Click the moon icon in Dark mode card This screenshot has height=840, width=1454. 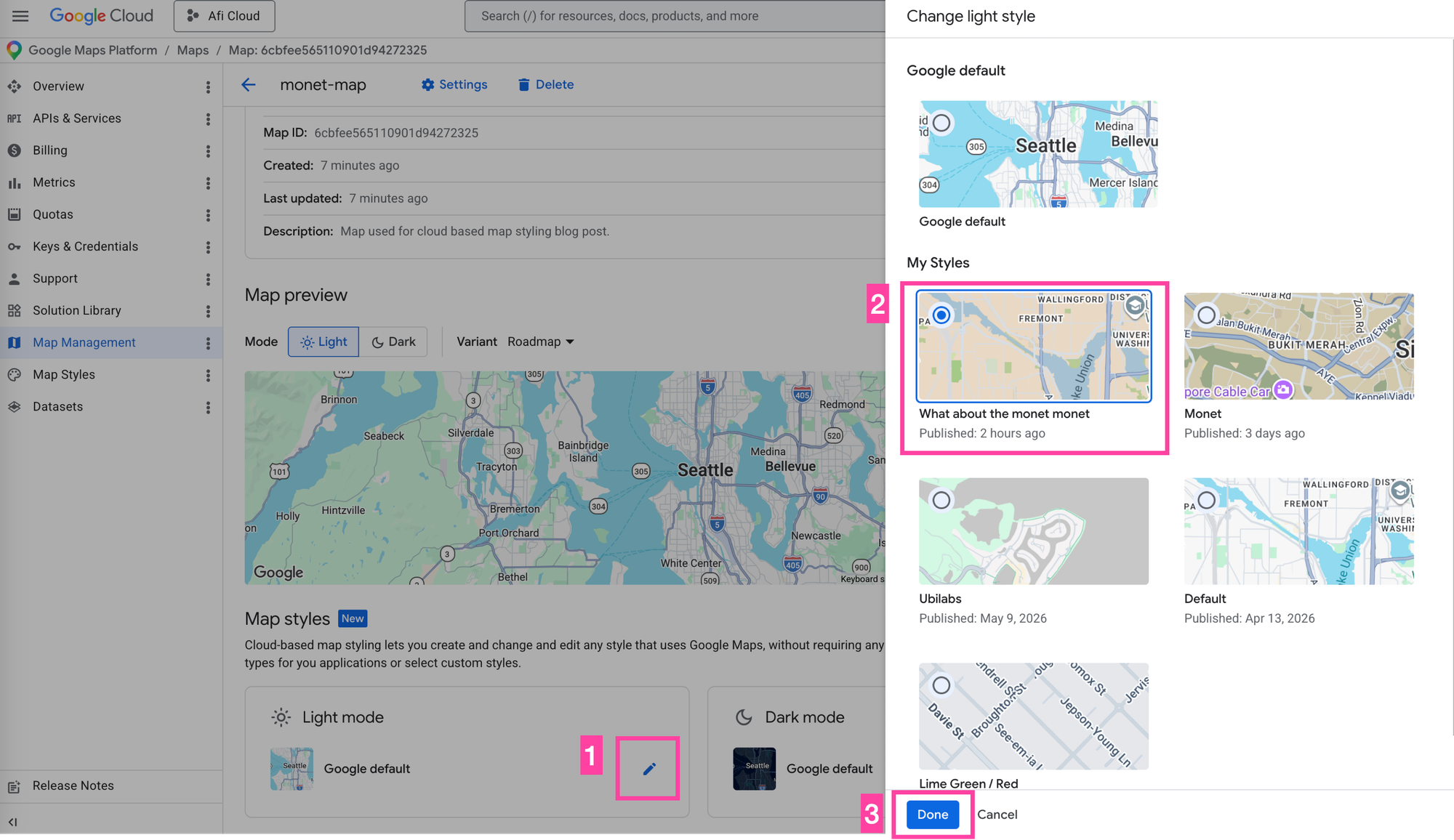coord(744,717)
